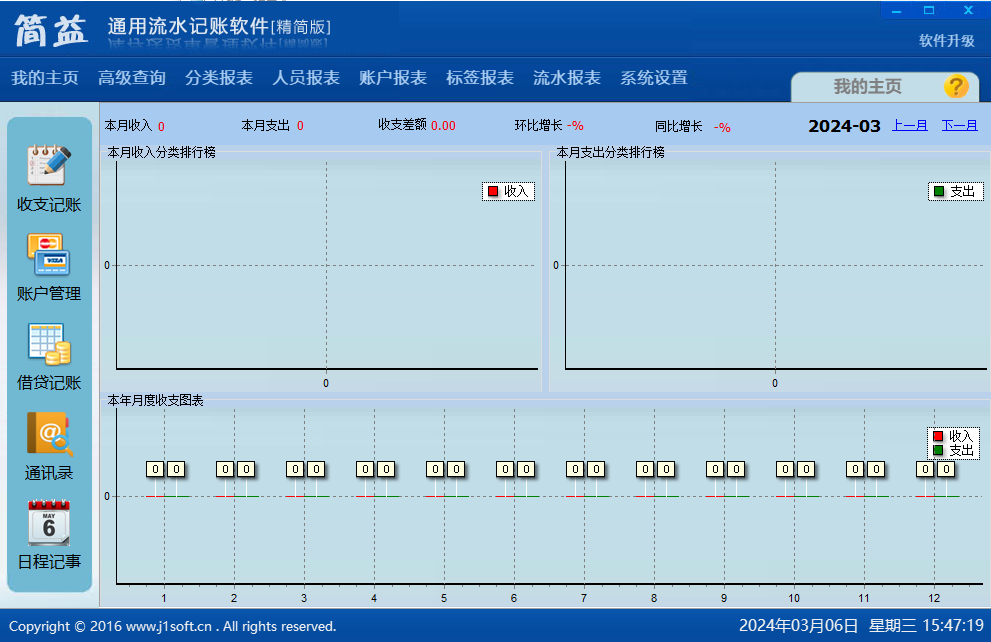Open 流水报表 menu
Image resolution: width=991 pixels, height=642 pixels.
click(x=567, y=78)
